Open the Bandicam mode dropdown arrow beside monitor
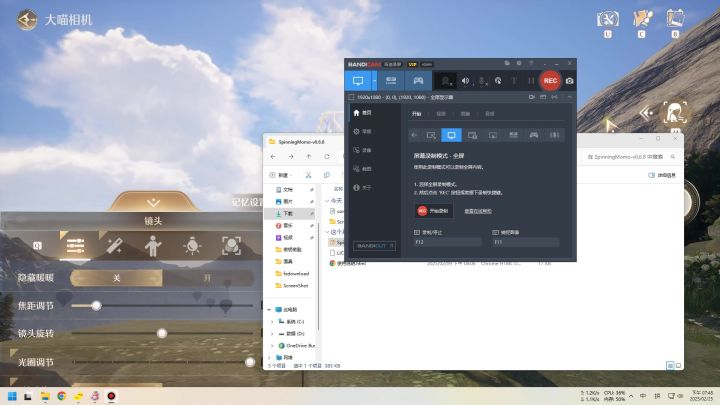Viewport: 720px width, 405px height. pyautogui.click(x=374, y=81)
